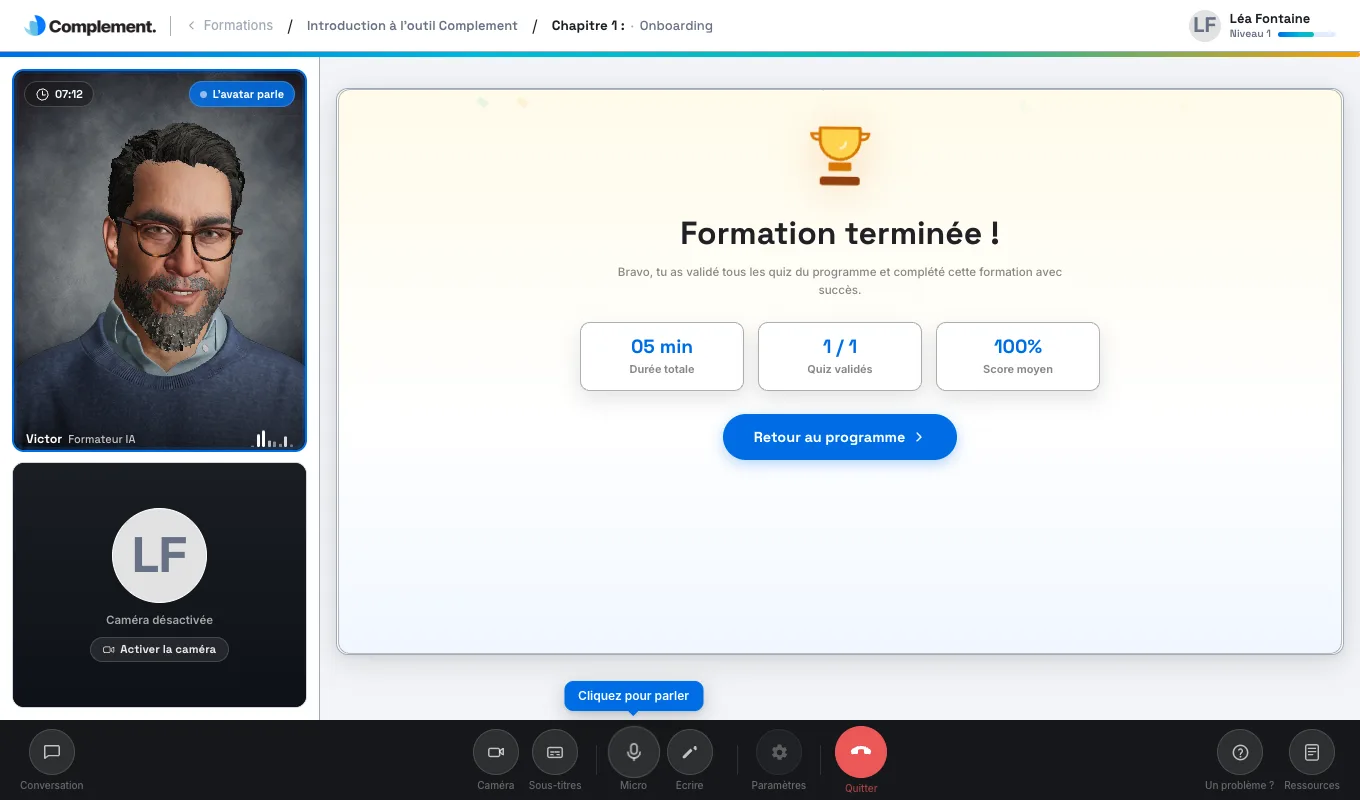The image size is (1360, 800).
Task: Click the Victor Formateur IA name label
Action: (81, 439)
